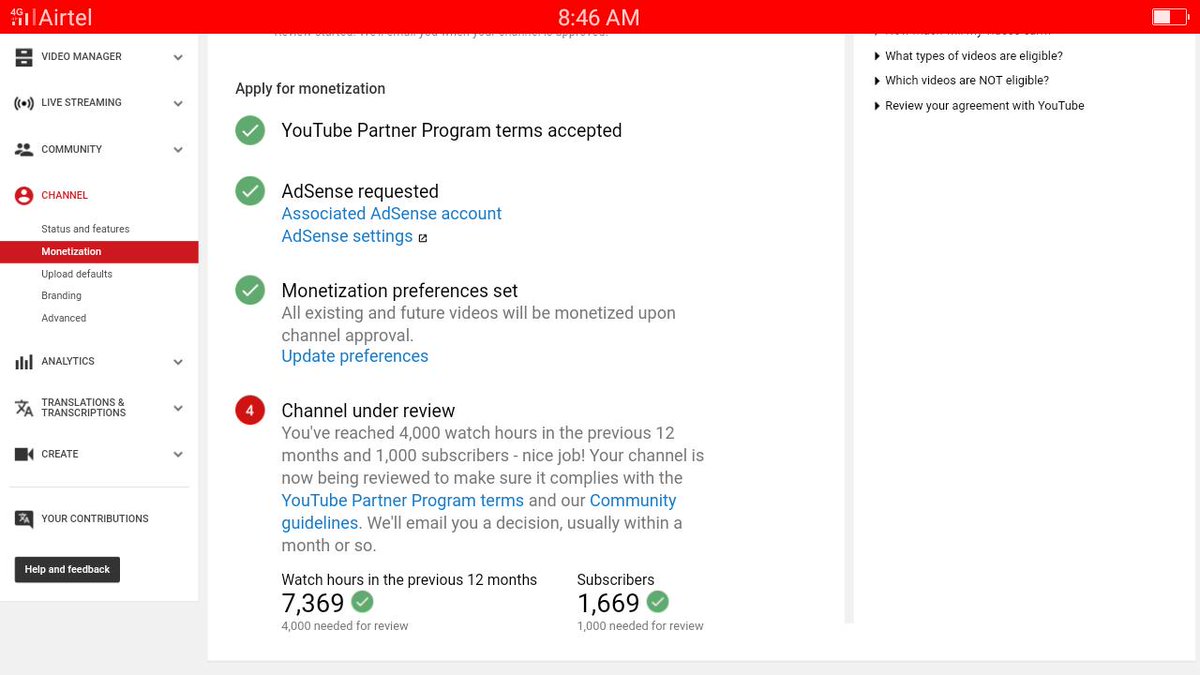
Task: Click the '1,669' subscribers value
Action: [608, 603]
